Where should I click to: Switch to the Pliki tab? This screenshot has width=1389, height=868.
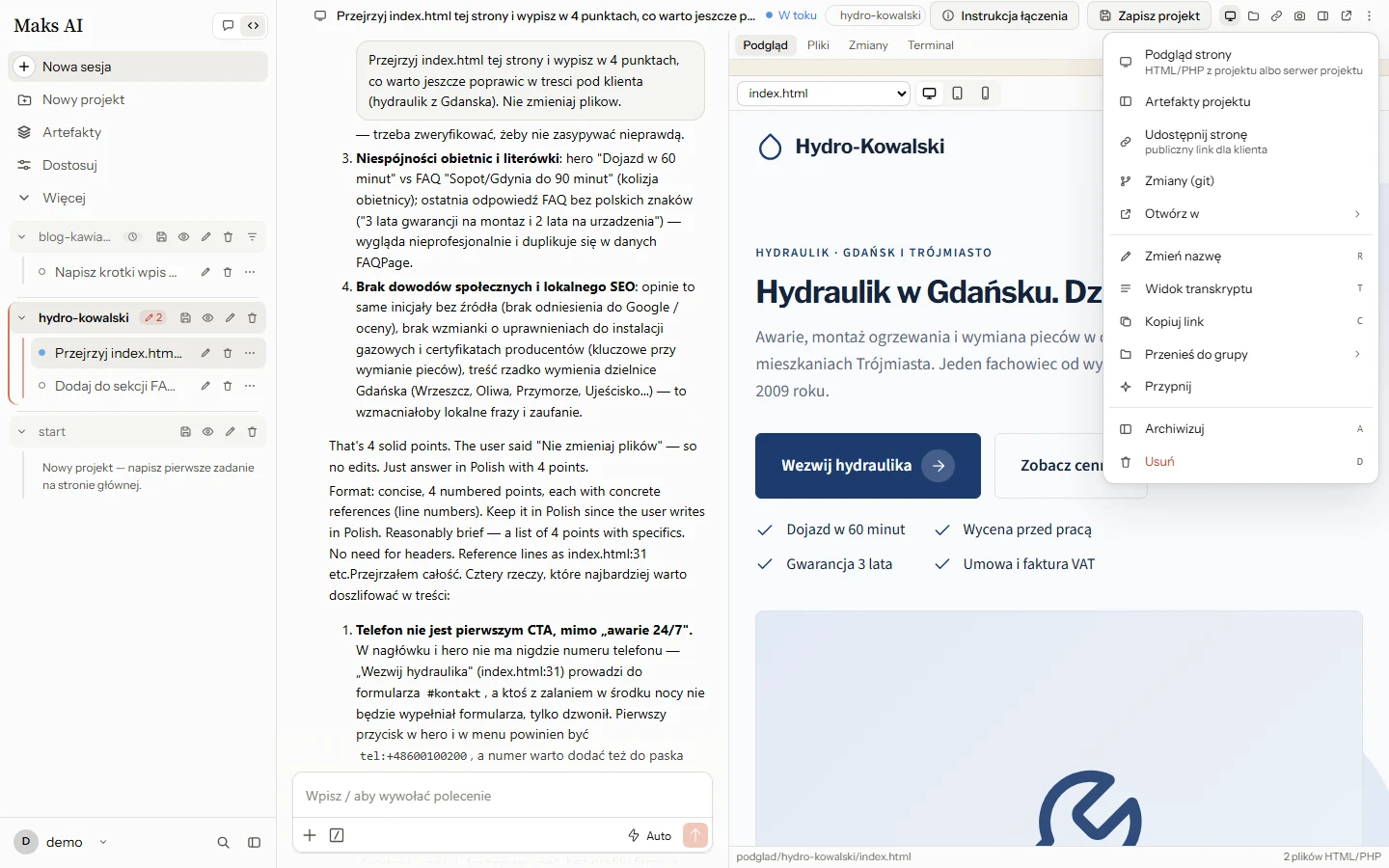click(x=818, y=45)
